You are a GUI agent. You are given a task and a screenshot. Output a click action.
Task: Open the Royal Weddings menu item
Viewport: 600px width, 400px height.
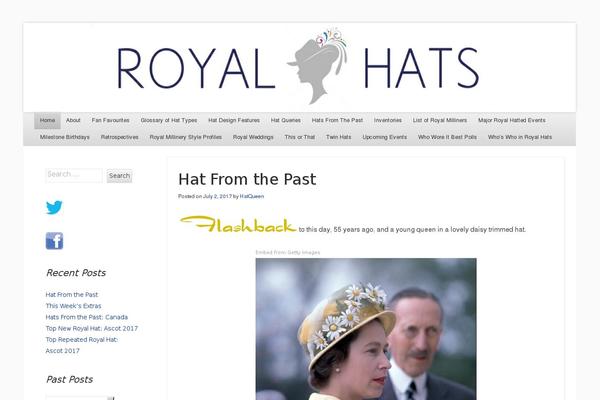tap(253, 137)
